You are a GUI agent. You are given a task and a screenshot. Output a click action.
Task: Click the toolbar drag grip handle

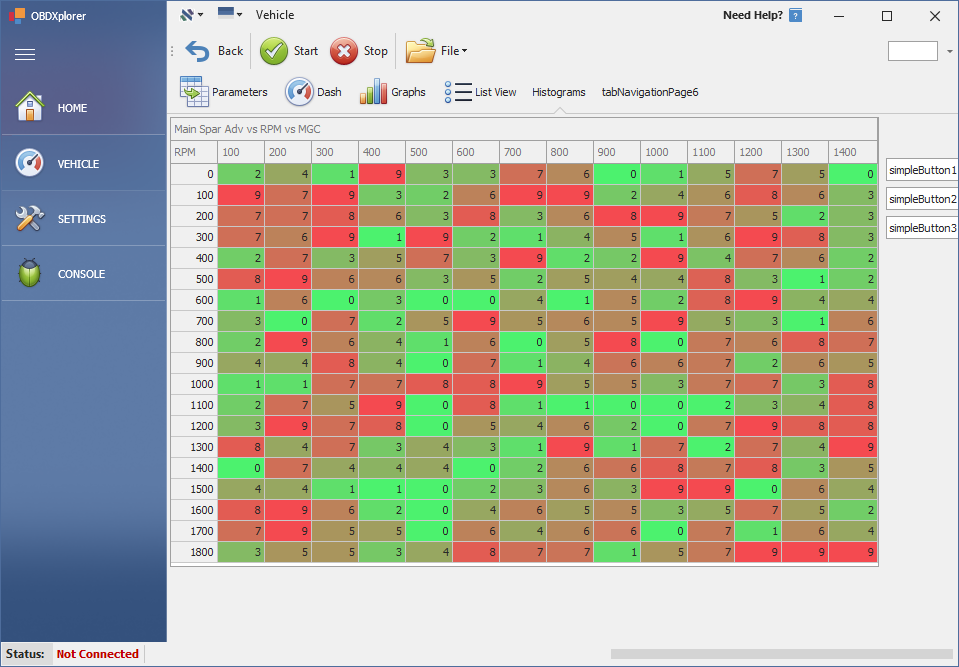[x=172, y=51]
